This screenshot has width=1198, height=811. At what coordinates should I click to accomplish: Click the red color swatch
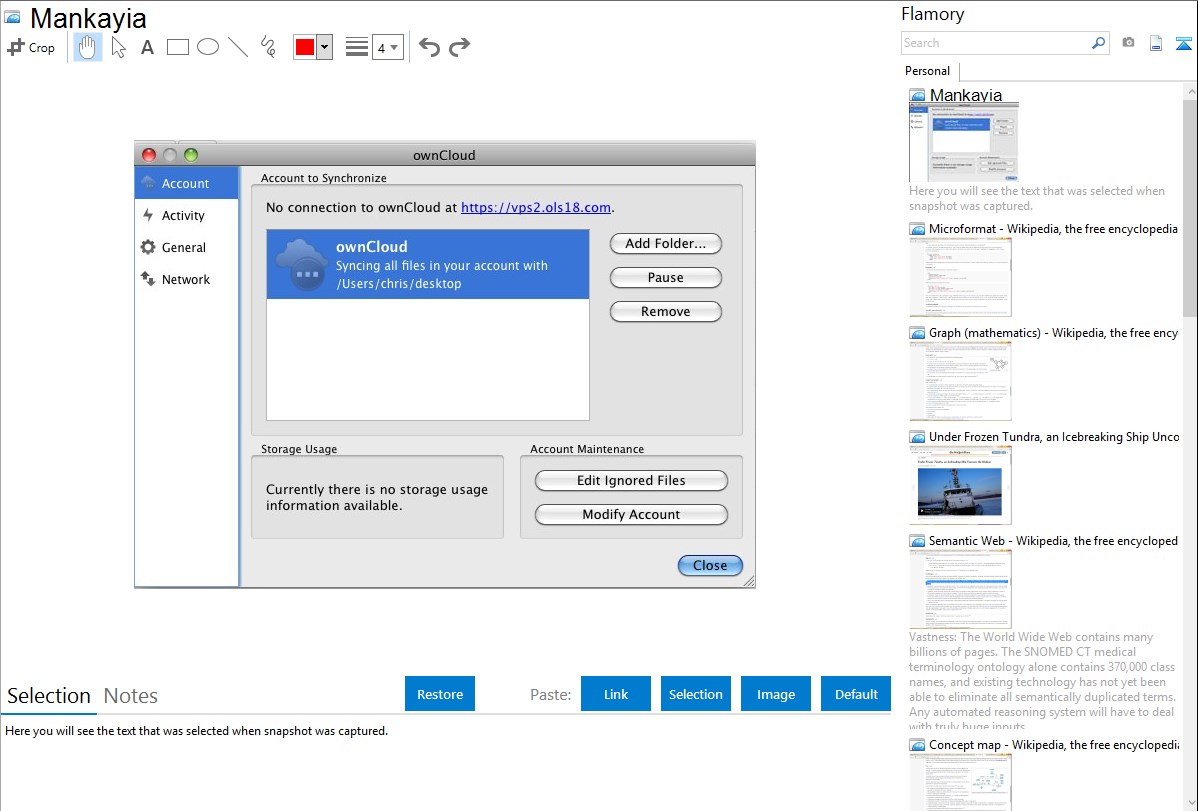305,47
